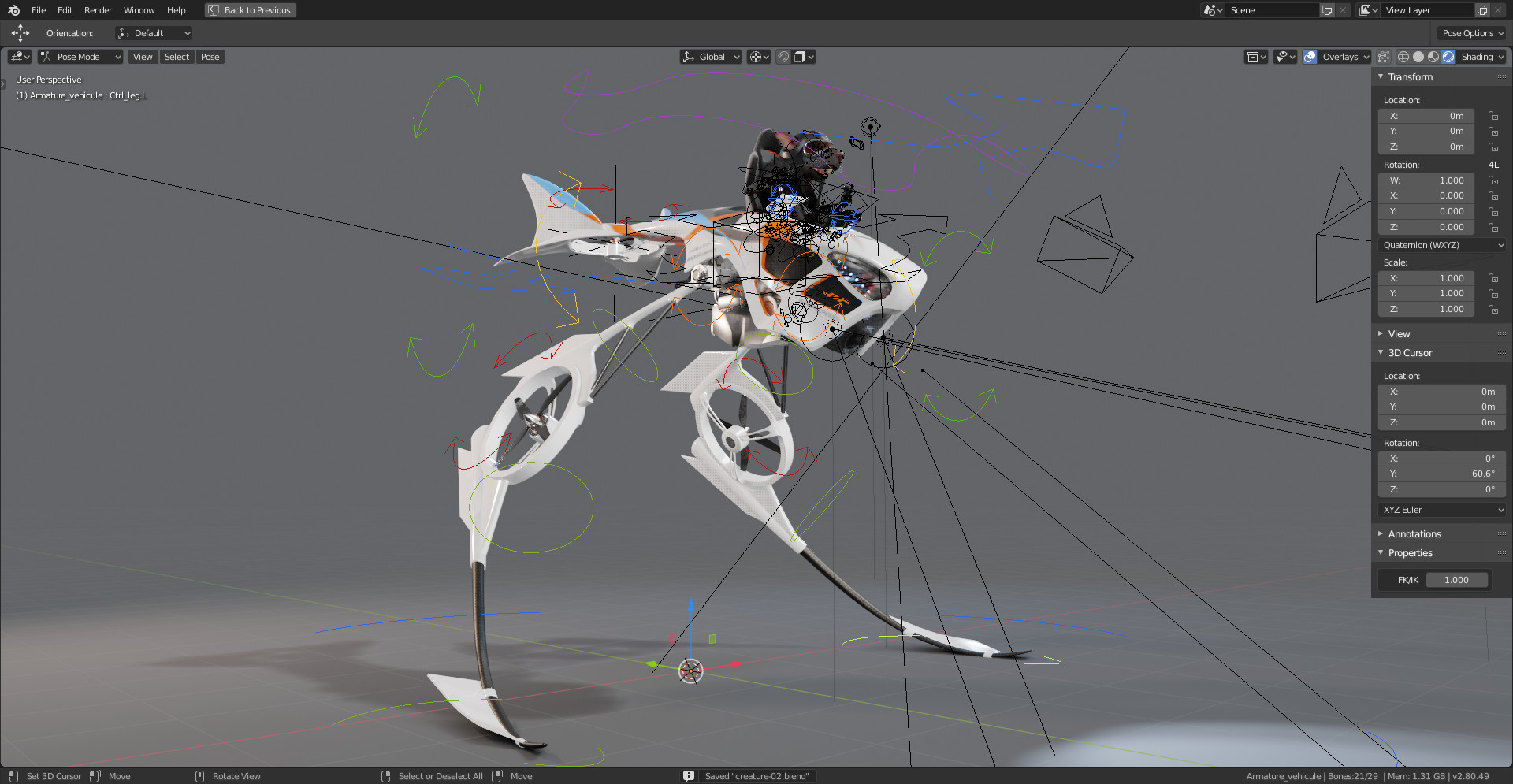Switch to wireframe shading
The height and width of the screenshot is (784, 1513).
tap(1403, 57)
